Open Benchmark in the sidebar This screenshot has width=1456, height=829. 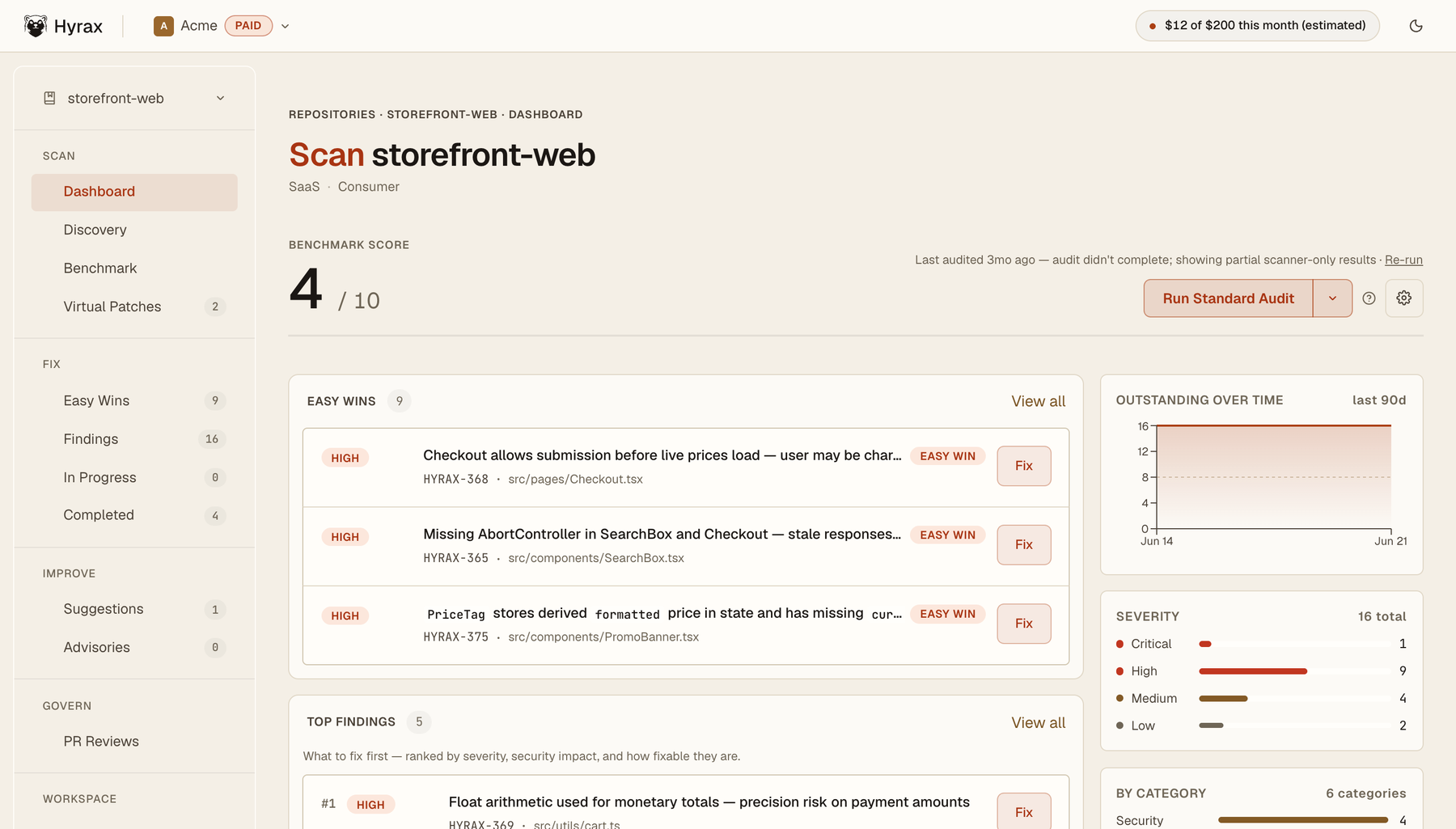[134, 268]
